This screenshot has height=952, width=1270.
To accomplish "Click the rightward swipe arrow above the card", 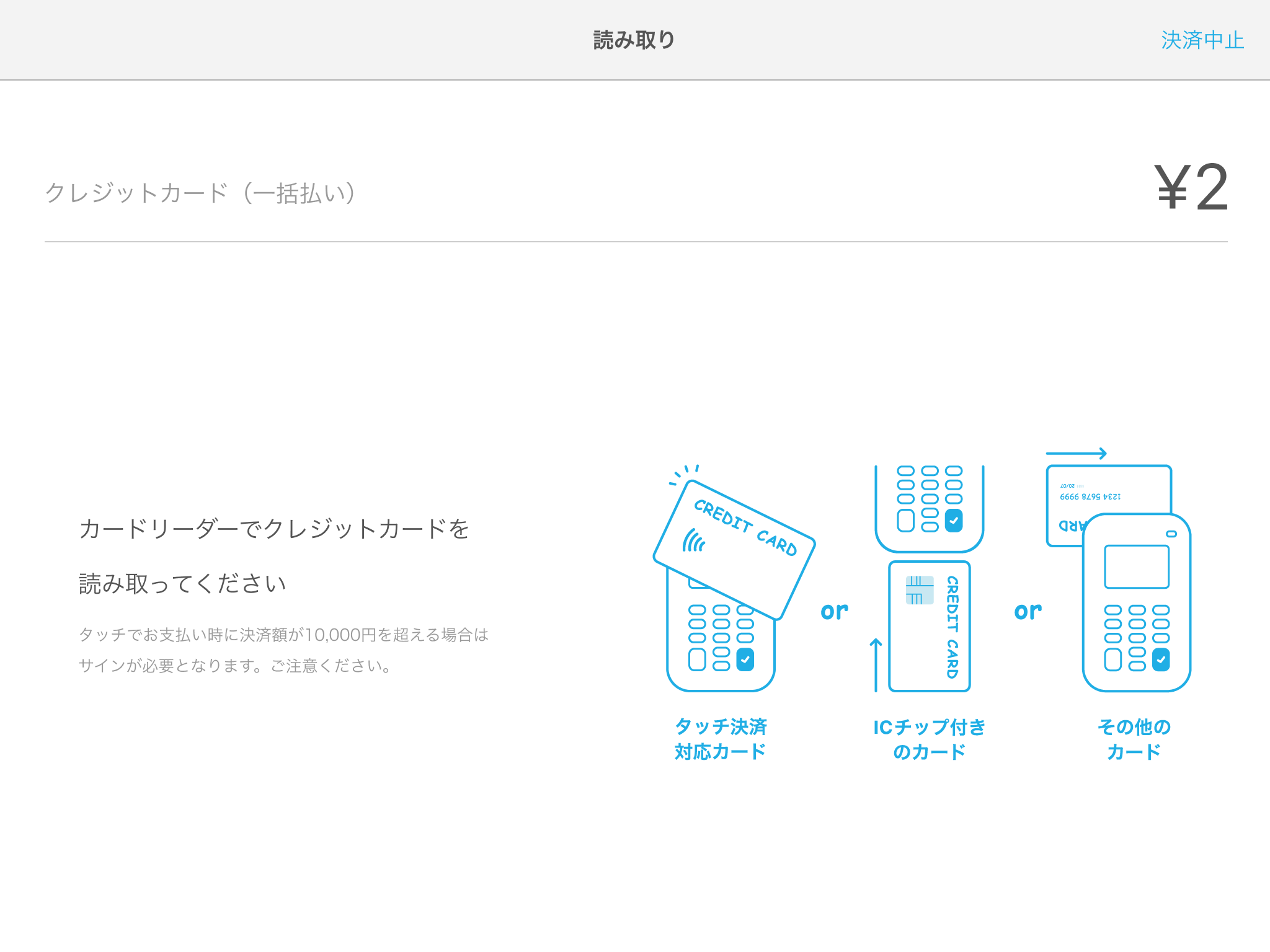I will (x=1076, y=453).
